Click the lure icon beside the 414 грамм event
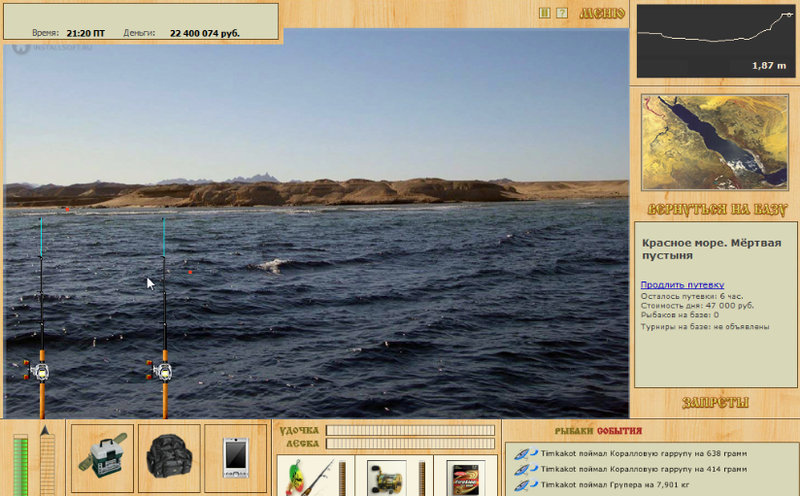Viewport: 800px width, 496px height. (x=526, y=469)
